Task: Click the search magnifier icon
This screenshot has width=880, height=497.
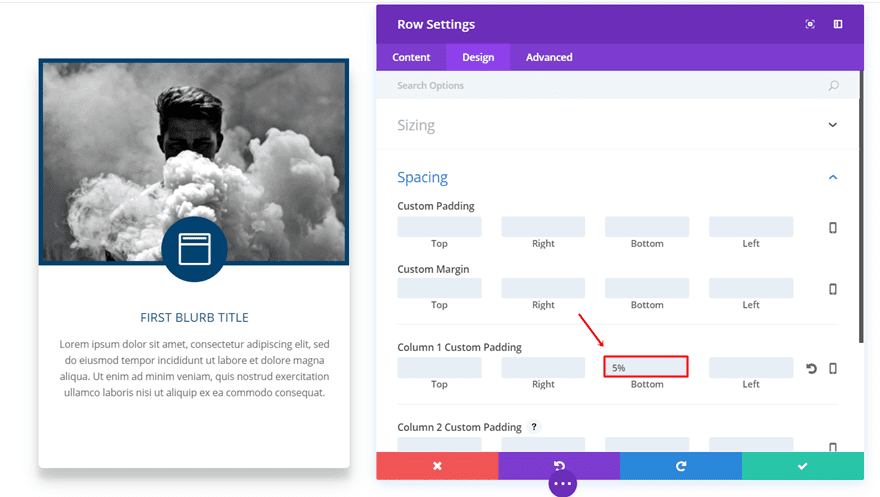Action: tap(834, 85)
